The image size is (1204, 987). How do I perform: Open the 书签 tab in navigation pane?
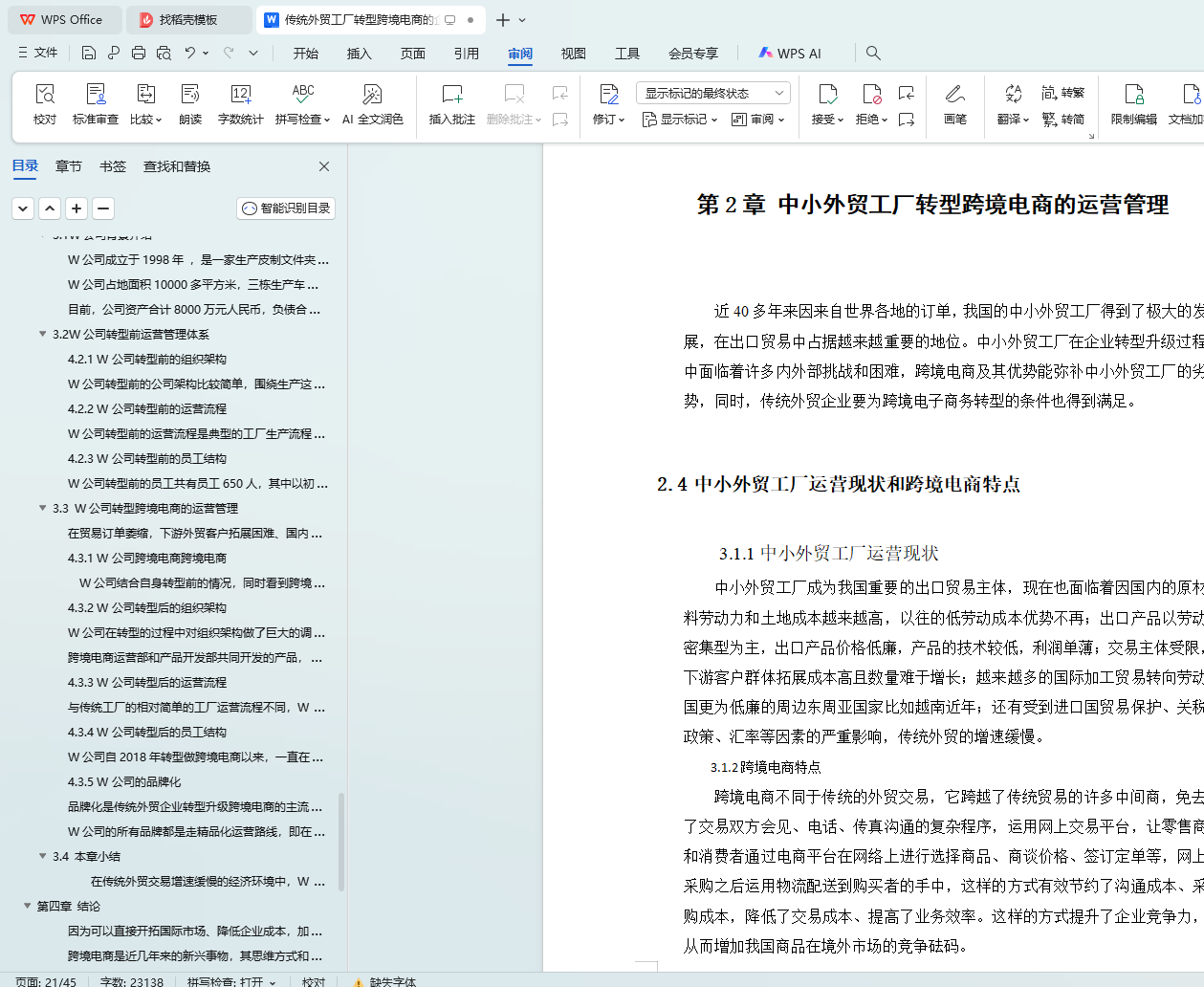113,166
